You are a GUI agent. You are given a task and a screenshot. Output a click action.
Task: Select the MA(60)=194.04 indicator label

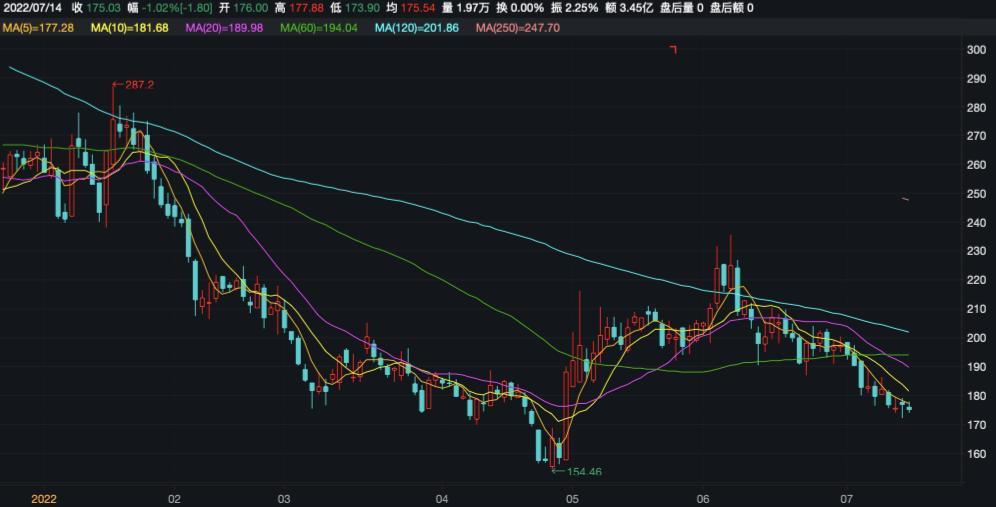pyautogui.click(x=319, y=28)
